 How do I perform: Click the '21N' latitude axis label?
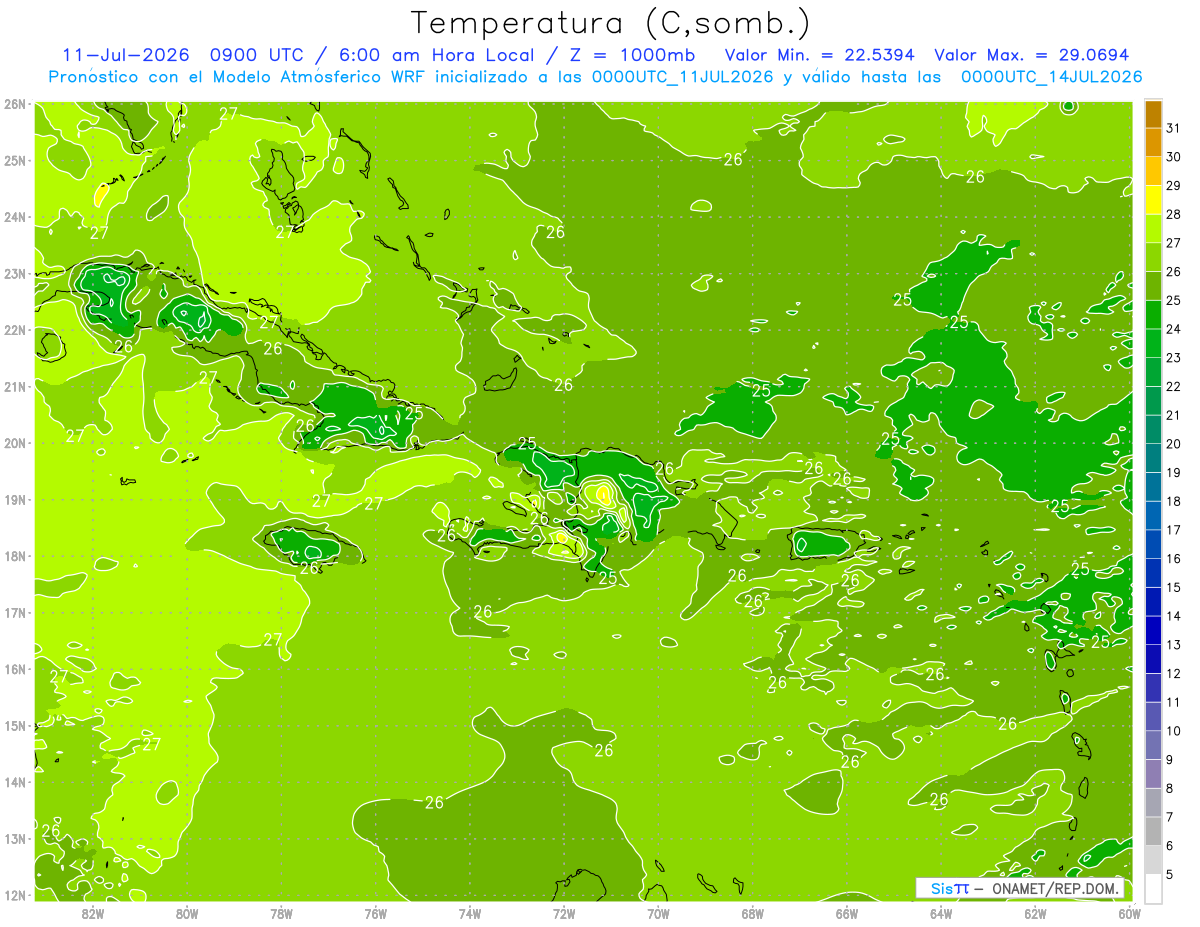coord(15,387)
